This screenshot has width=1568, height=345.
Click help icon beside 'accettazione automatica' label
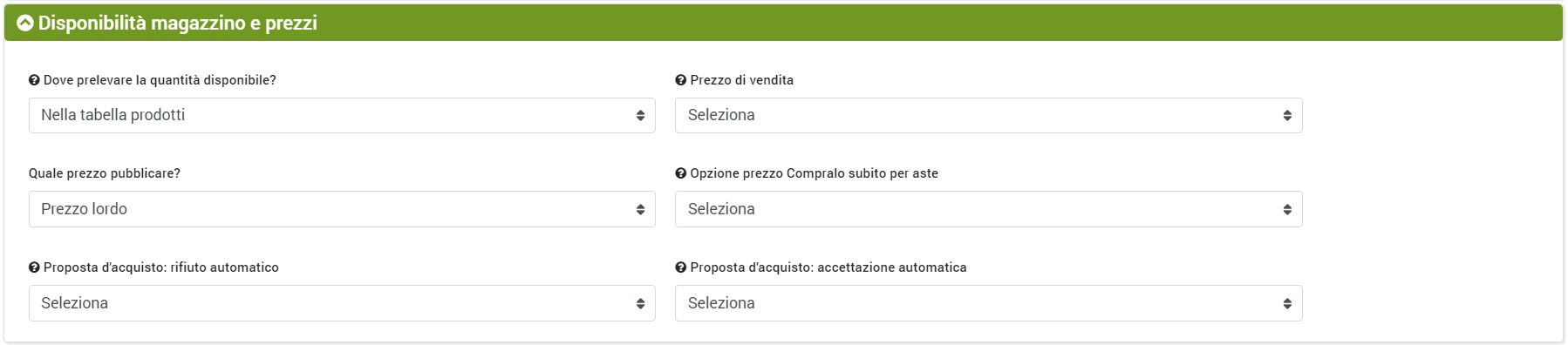(681, 267)
